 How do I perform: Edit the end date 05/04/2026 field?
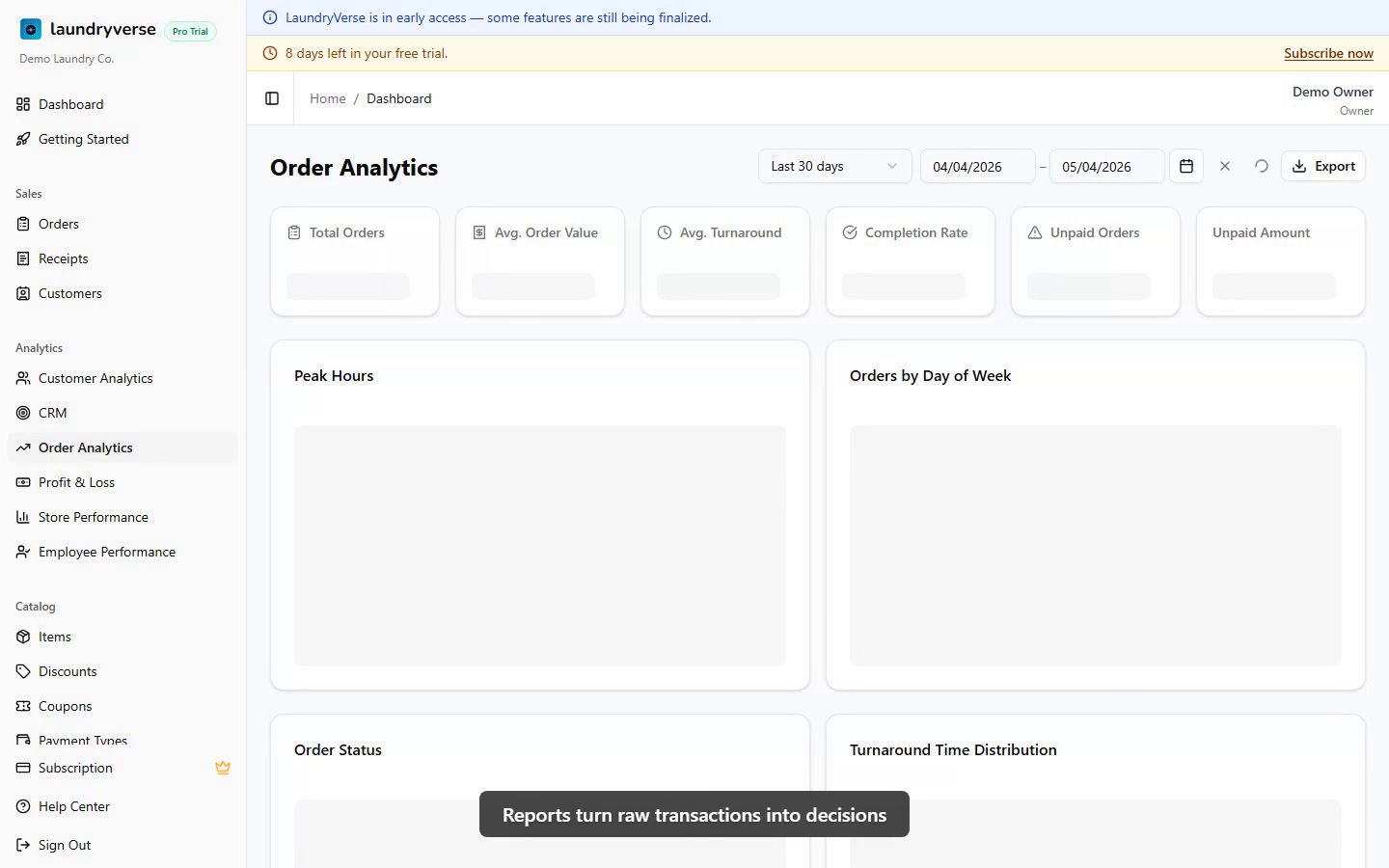coord(1106,166)
